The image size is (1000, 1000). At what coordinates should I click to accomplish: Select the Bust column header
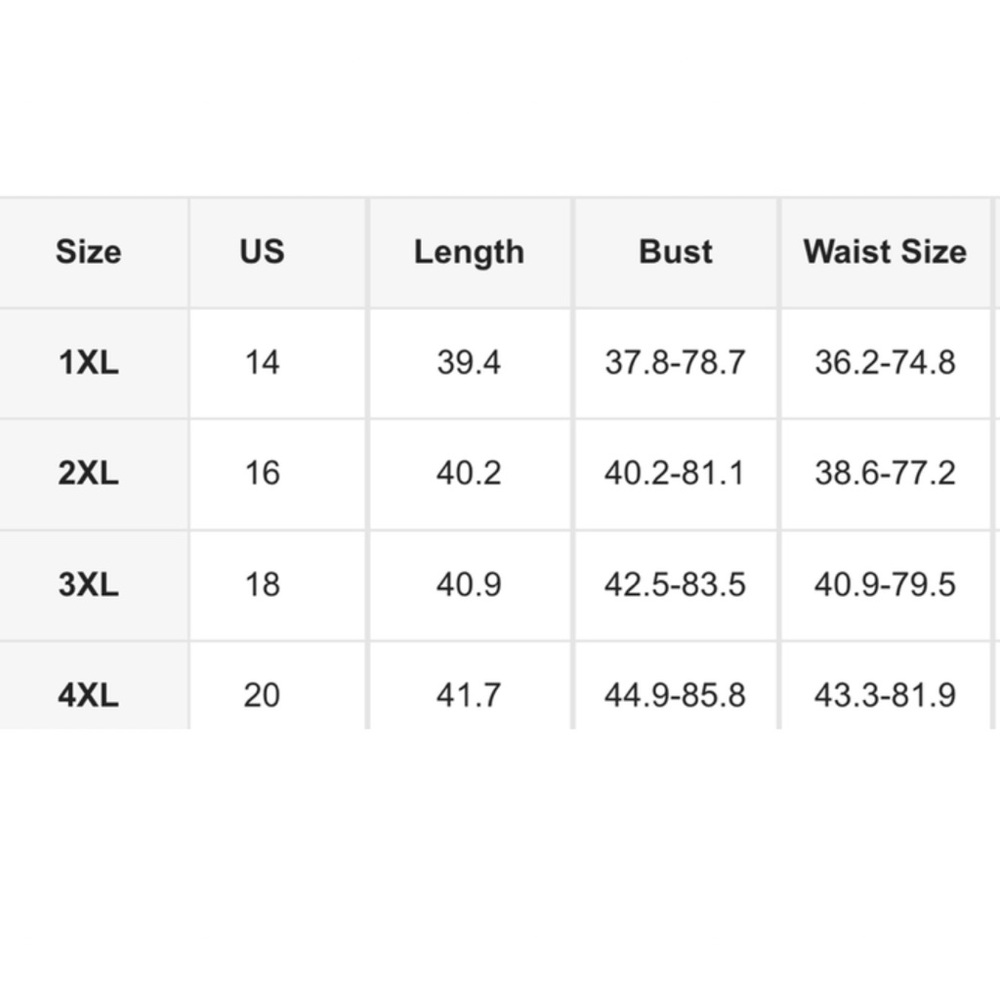point(675,252)
